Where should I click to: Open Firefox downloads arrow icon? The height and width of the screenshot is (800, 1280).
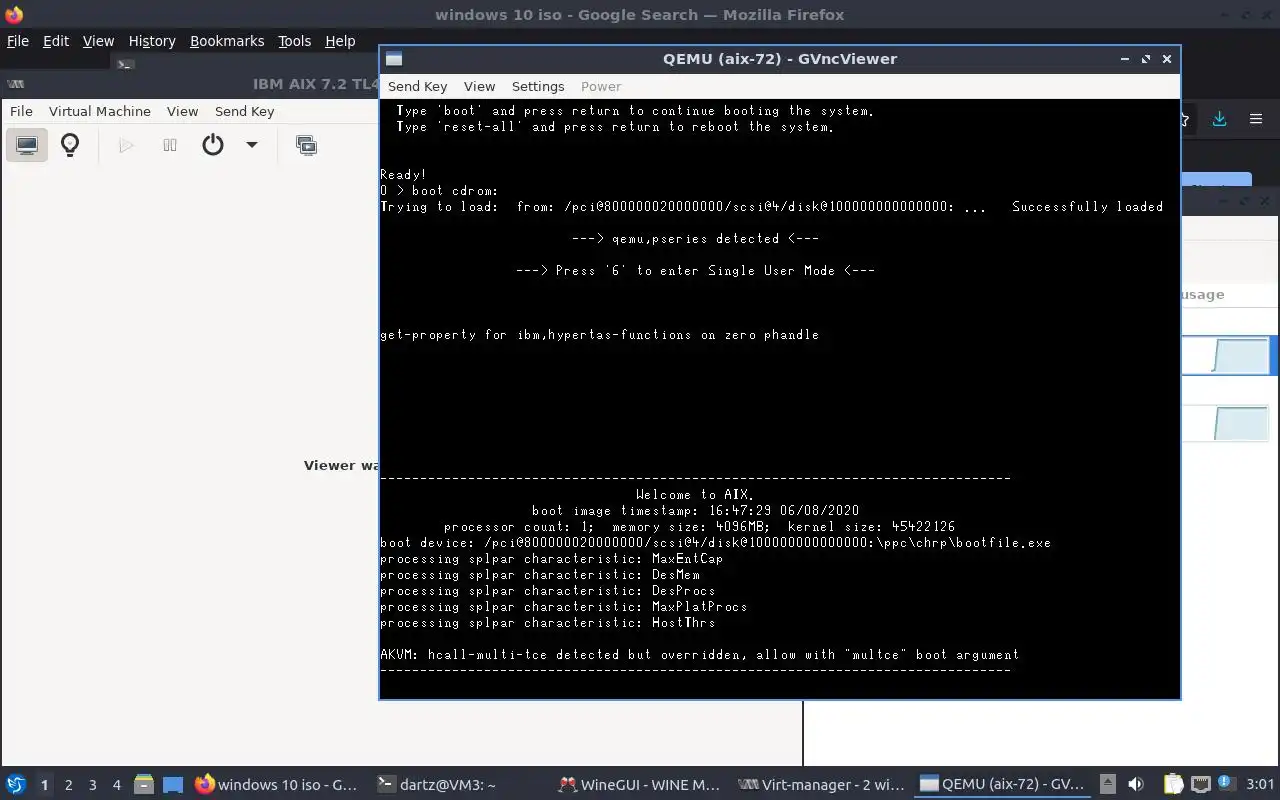(1219, 119)
